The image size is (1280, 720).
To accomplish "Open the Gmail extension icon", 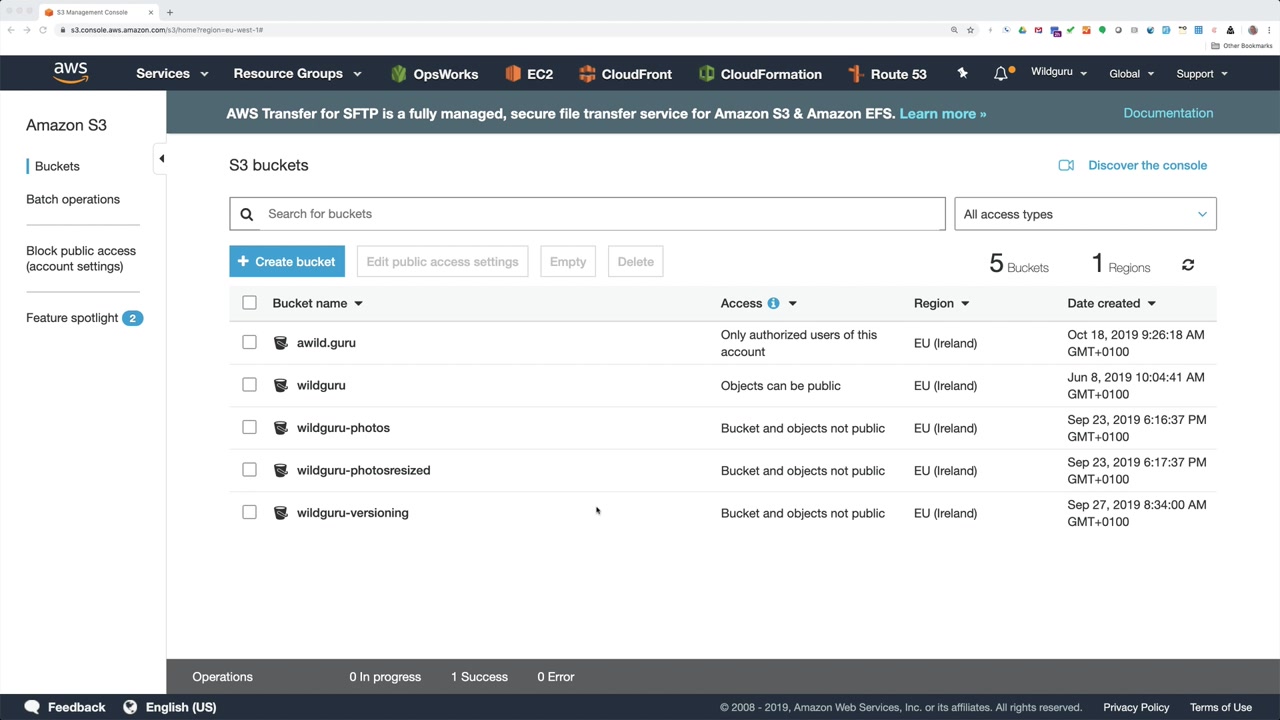I will (x=1038, y=30).
